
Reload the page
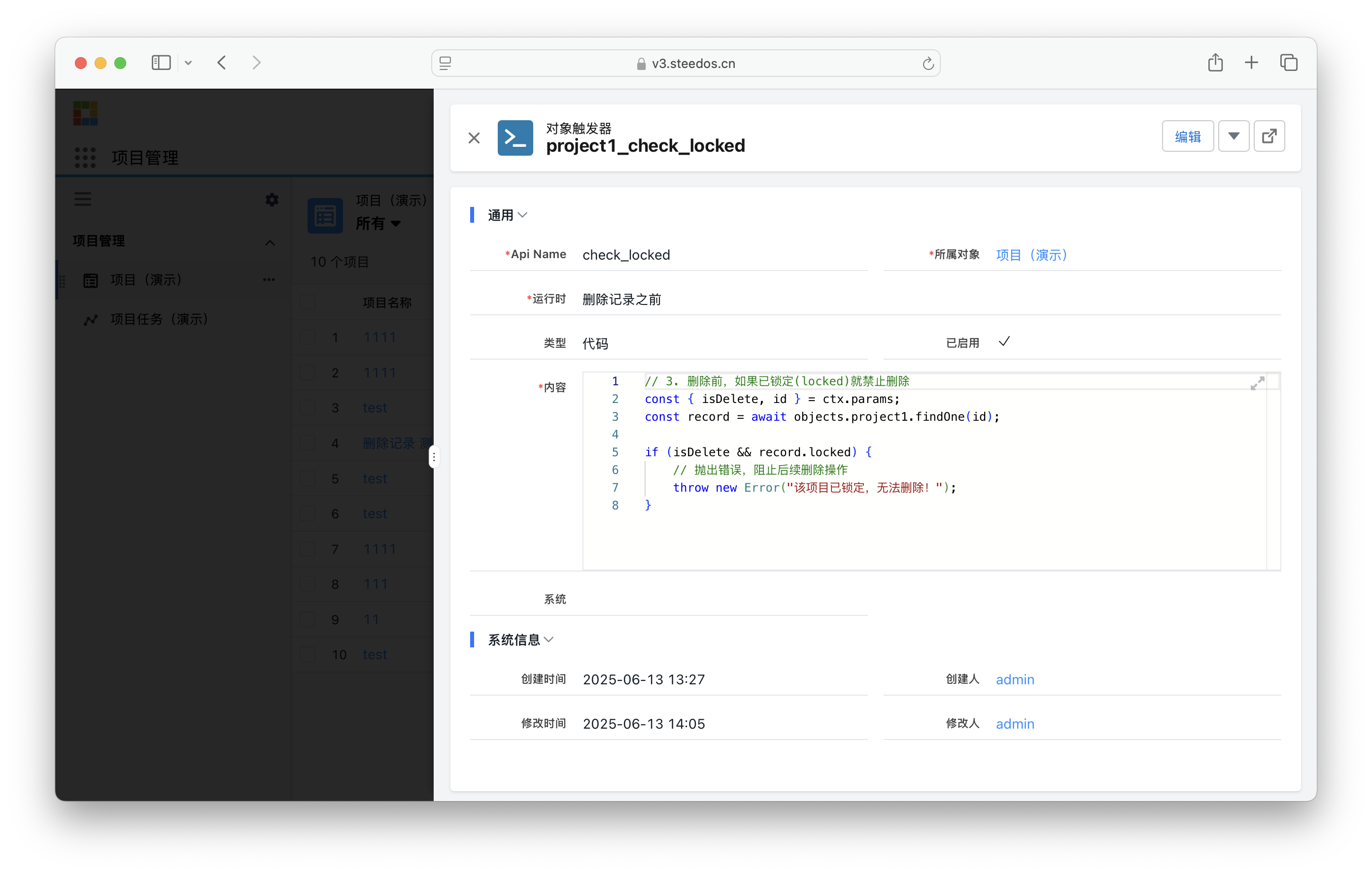tap(927, 63)
